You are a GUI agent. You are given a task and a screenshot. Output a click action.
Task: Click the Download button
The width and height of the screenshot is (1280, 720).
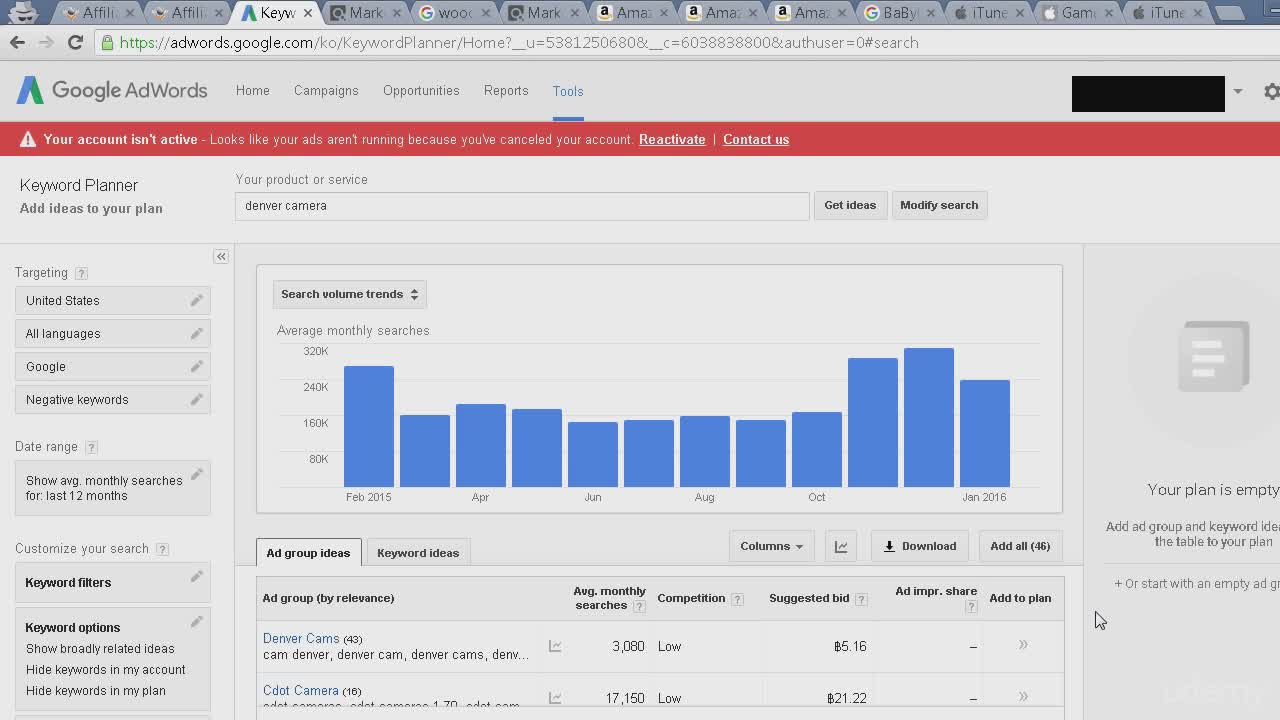(x=919, y=546)
